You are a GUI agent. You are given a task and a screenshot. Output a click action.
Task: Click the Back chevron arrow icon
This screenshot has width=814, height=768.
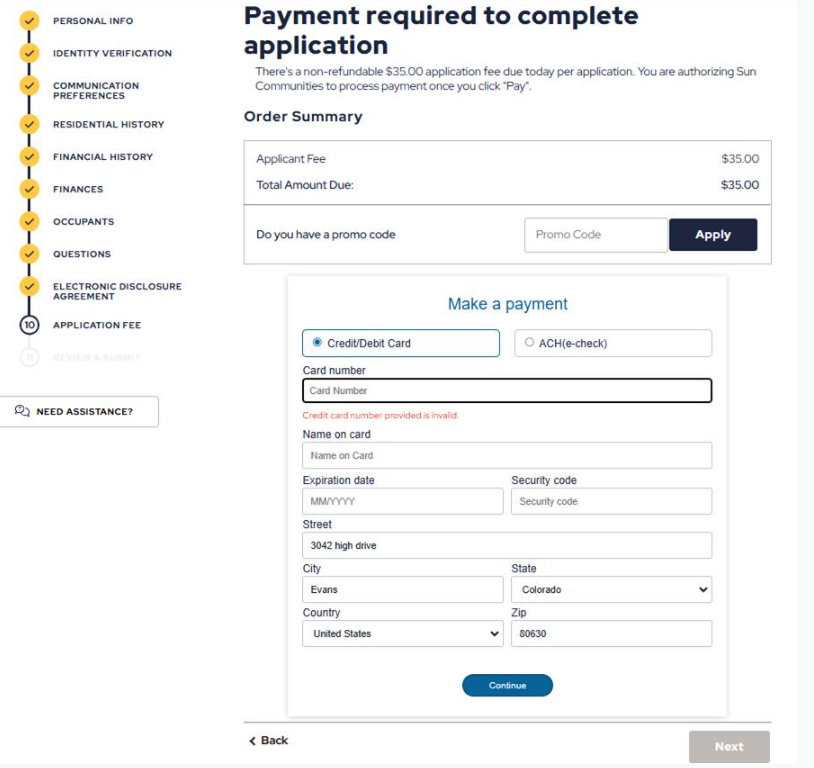tap(252, 740)
